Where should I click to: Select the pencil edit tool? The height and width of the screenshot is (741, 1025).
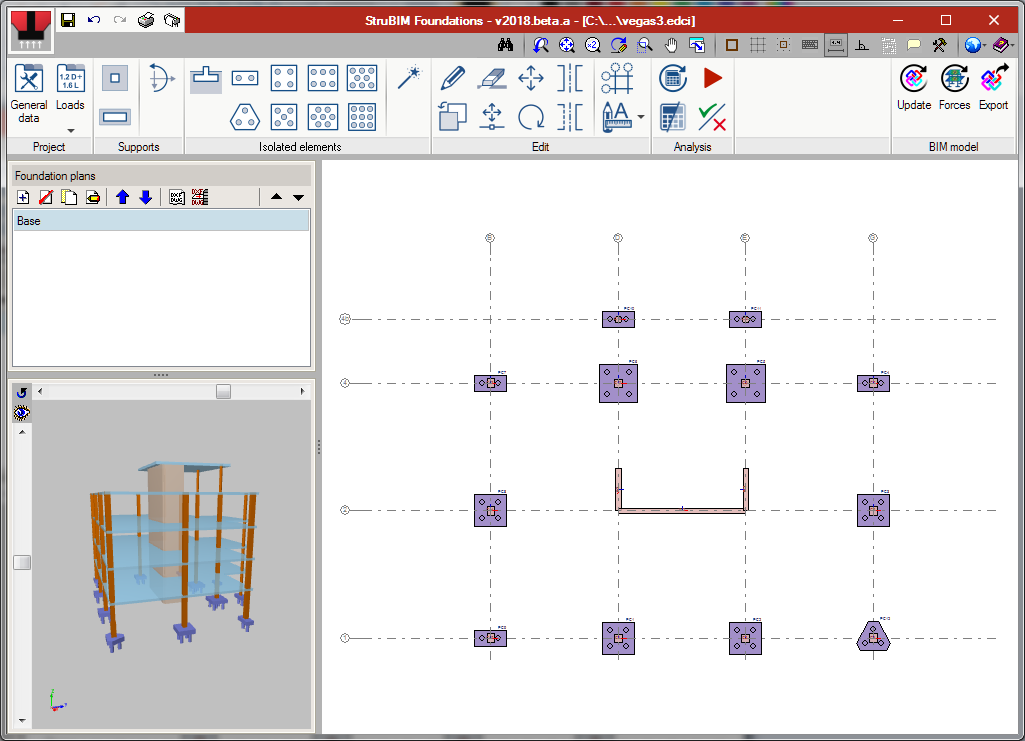(453, 78)
